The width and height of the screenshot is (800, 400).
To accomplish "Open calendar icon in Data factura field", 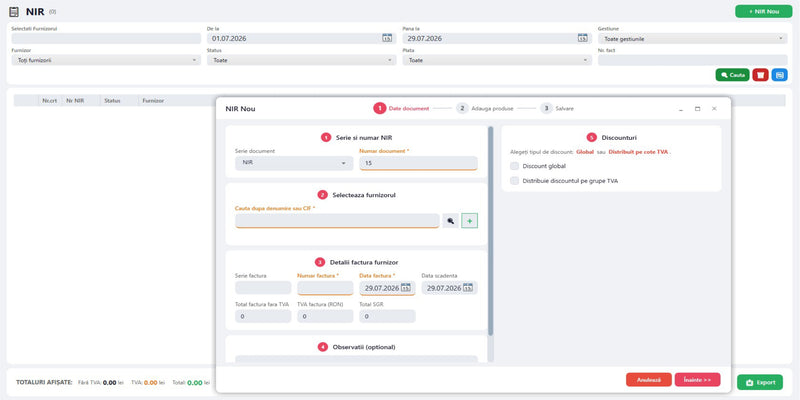I will (406, 288).
